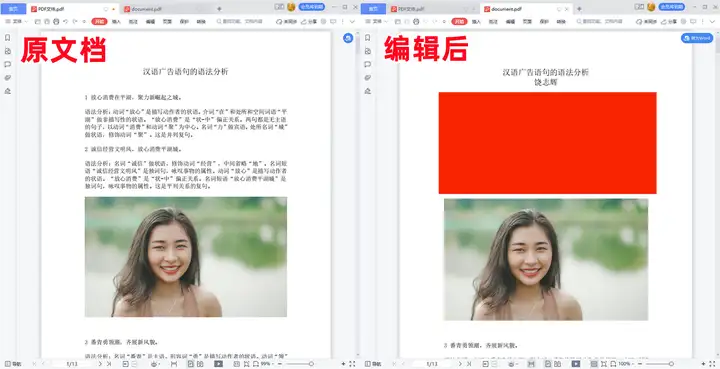Open attachments panel in right window sidebar

pyautogui.click(x=367, y=78)
